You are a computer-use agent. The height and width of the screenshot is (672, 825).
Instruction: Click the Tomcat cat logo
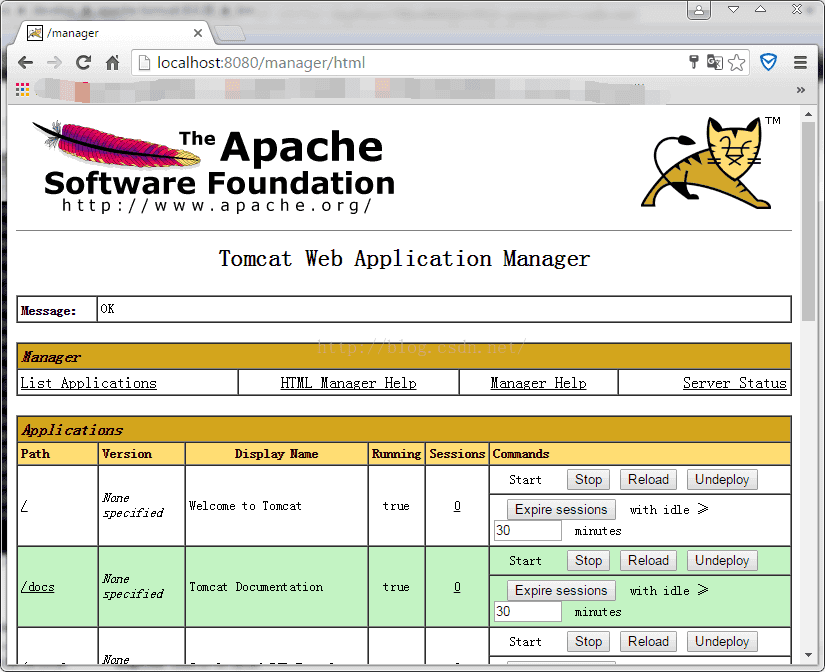(710, 163)
